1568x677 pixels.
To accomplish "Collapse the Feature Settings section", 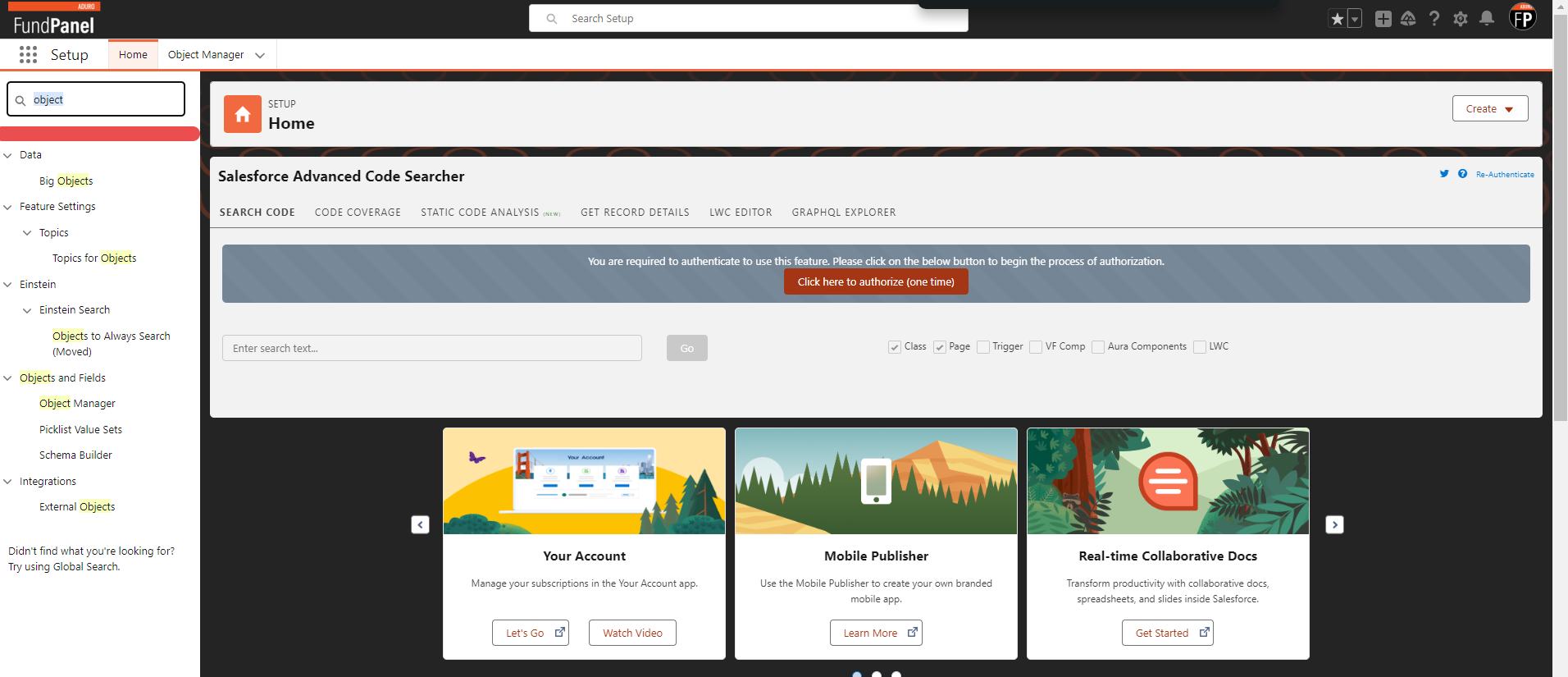I will (x=8, y=207).
